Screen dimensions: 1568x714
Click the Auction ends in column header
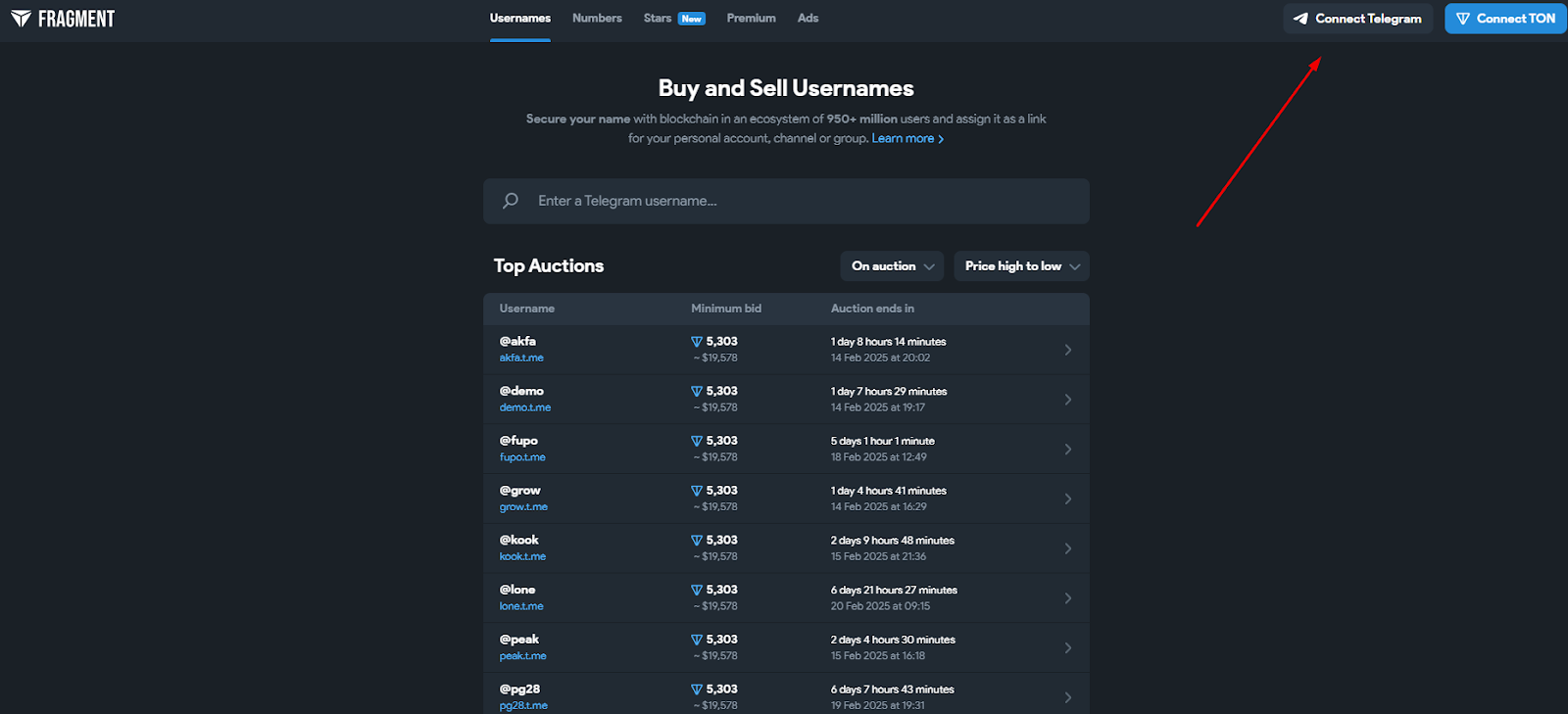[x=872, y=309]
